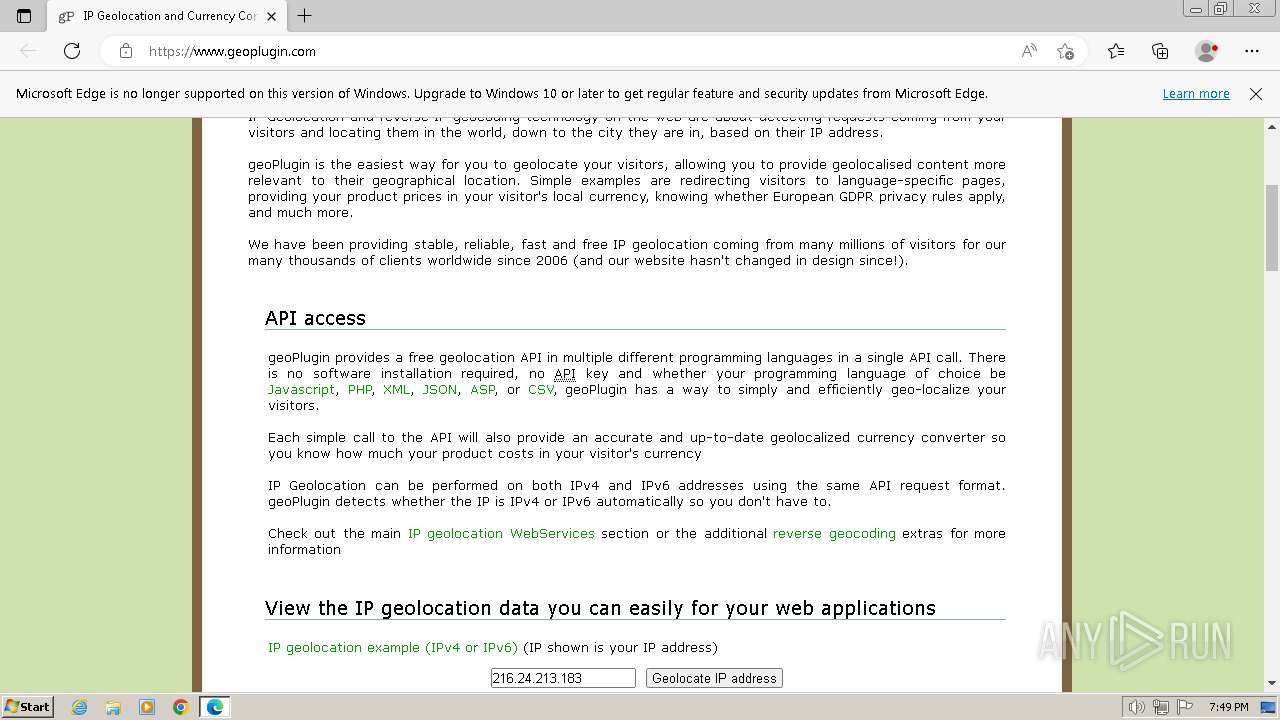
Task: Open the user profile avatar
Action: click(x=1206, y=51)
